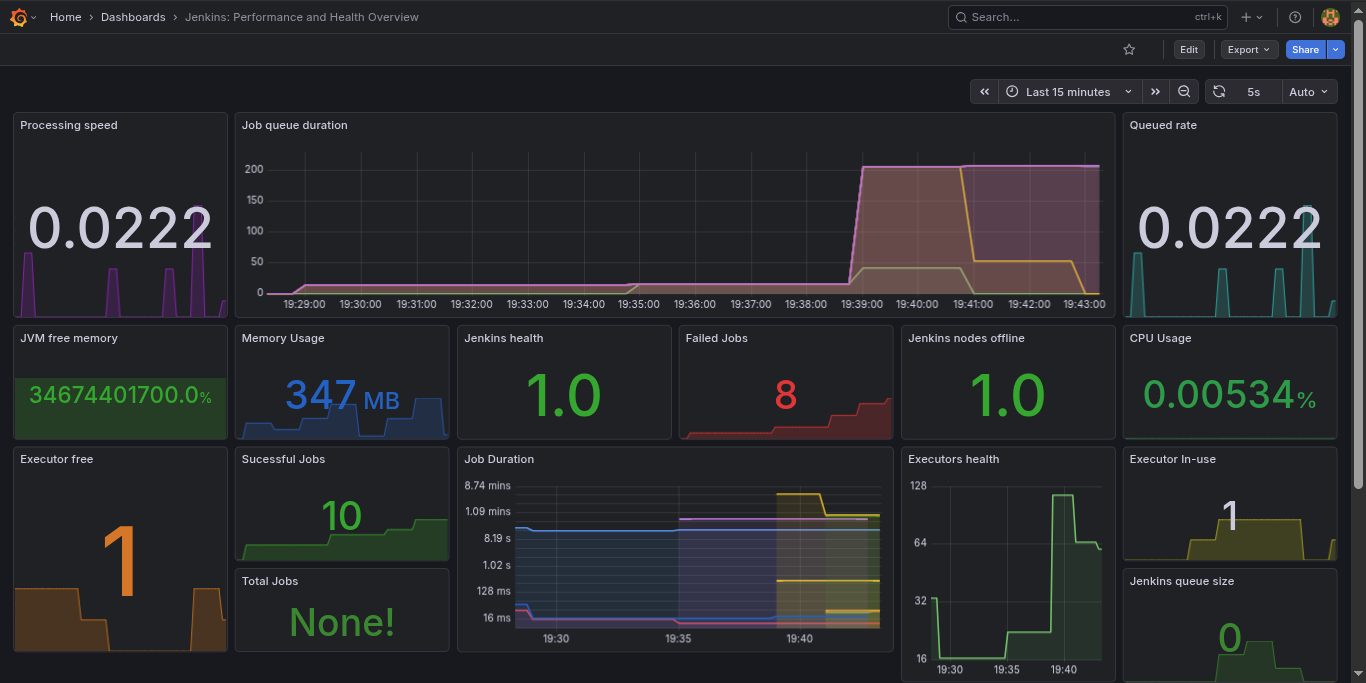The height and width of the screenshot is (683, 1366).
Task: Shift time range forward with the double-right arrows
Action: pyautogui.click(x=1156, y=91)
